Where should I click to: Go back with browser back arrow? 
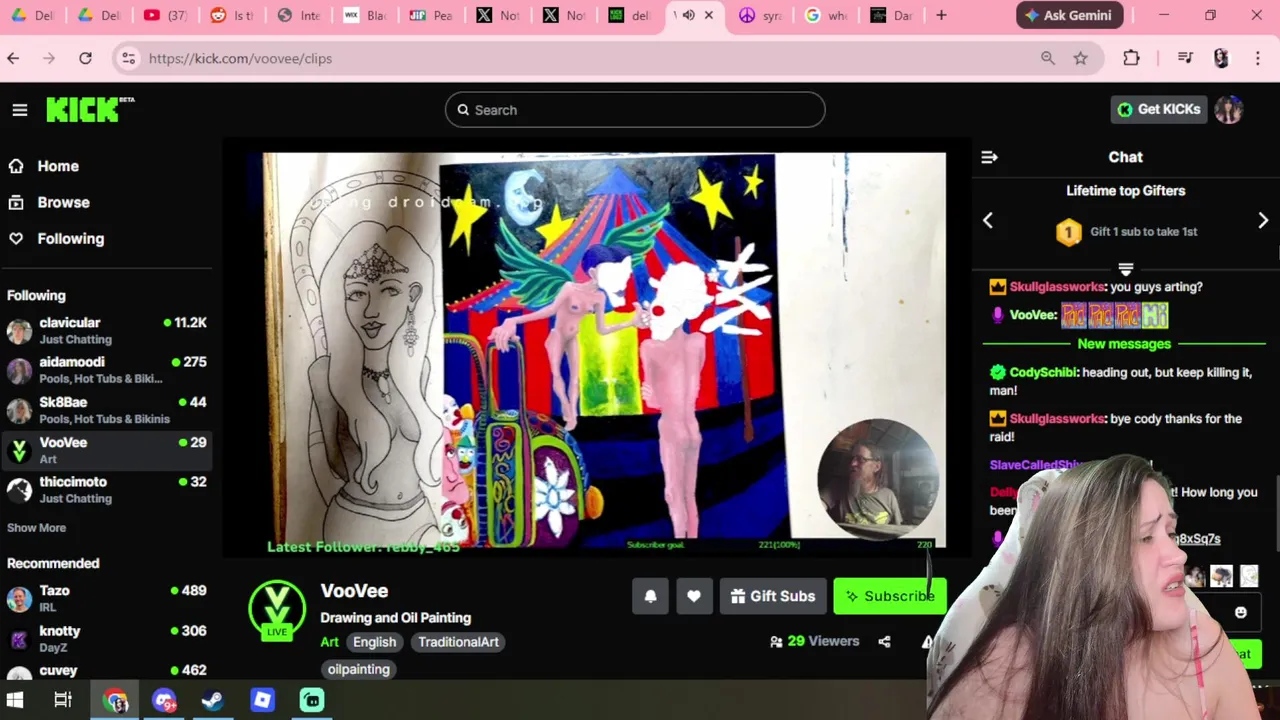[x=13, y=58]
